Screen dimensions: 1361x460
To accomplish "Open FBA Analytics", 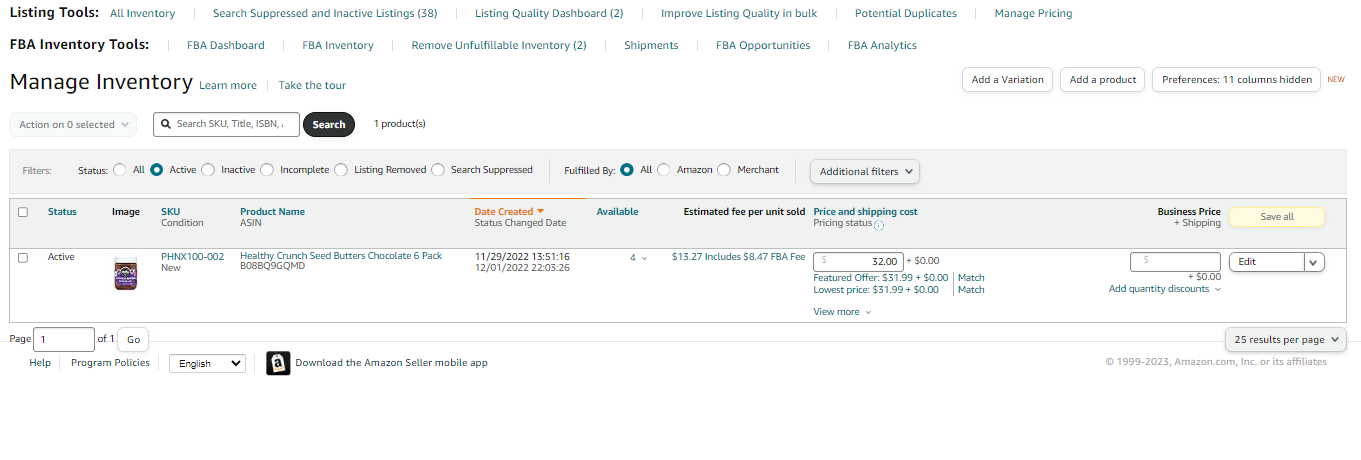I will (882, 45).
